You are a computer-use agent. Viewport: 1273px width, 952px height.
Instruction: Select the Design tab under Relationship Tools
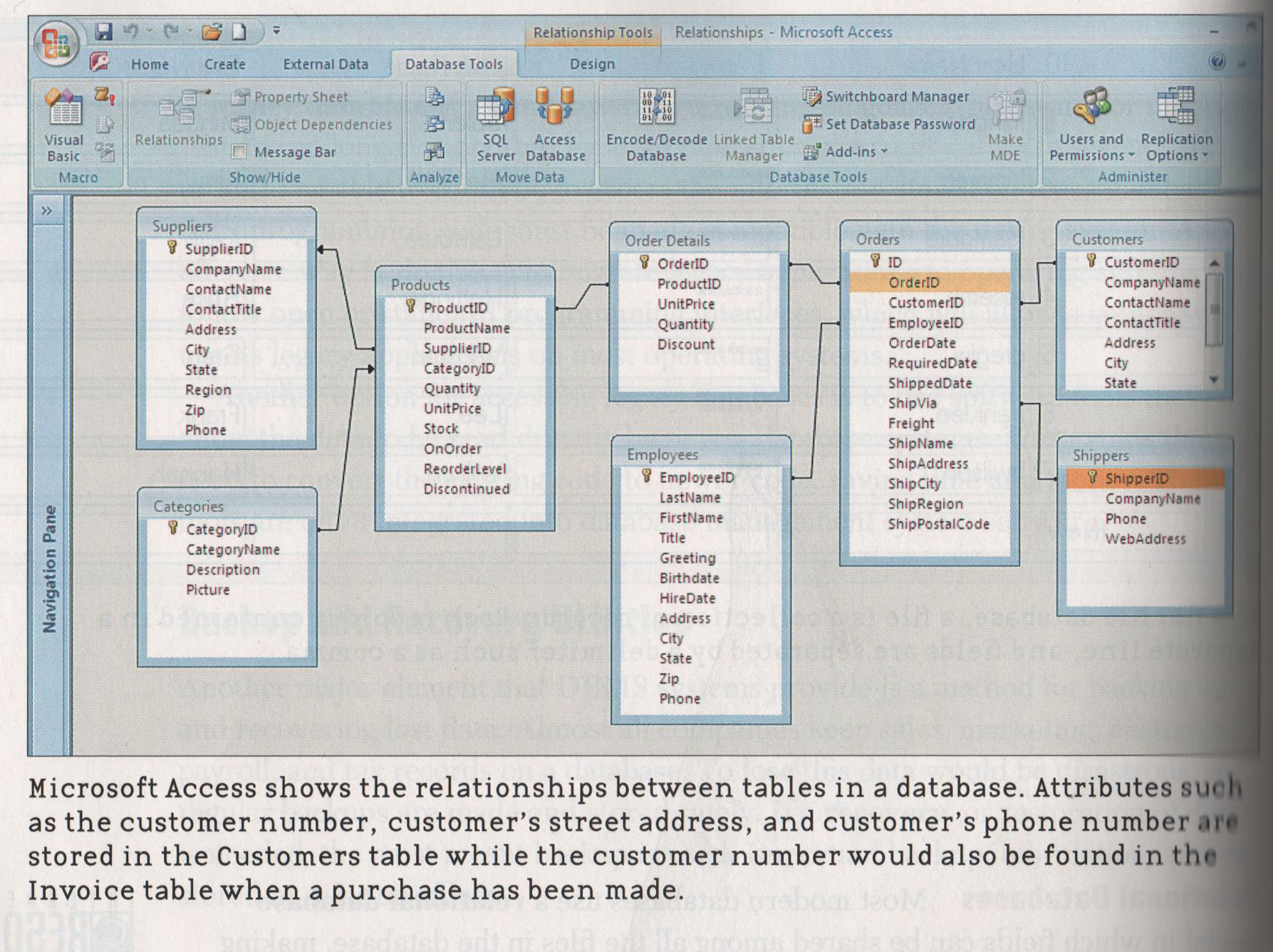(x=592, y=64)
